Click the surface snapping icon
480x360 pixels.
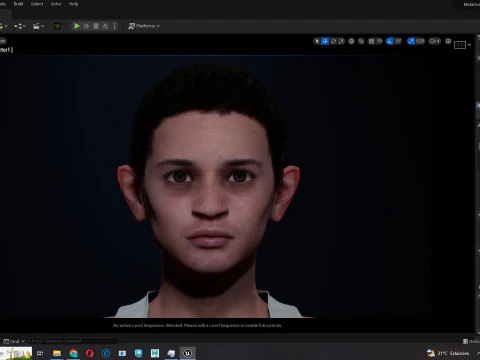click(x=361, y=41)
